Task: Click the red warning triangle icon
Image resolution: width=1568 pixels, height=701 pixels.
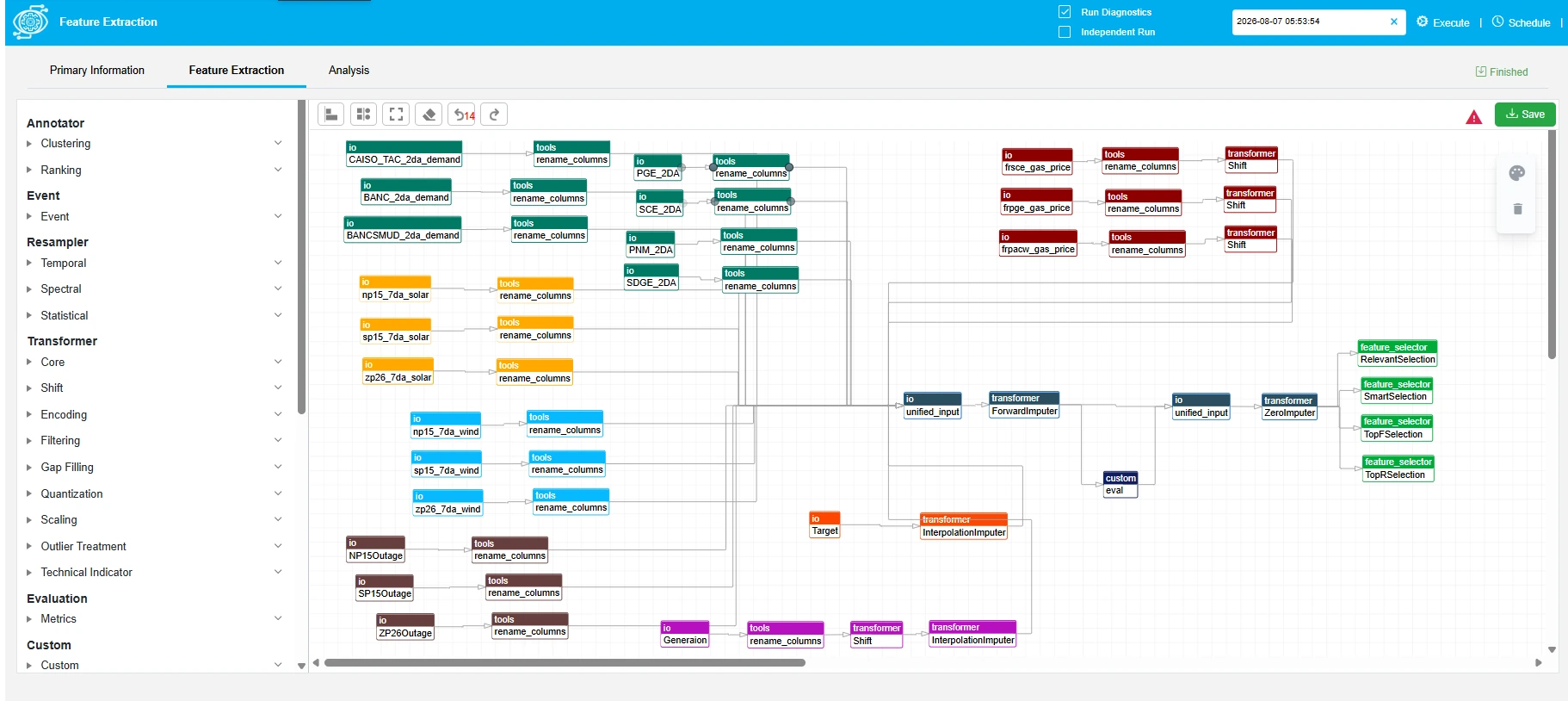Action: point(1474,117)
